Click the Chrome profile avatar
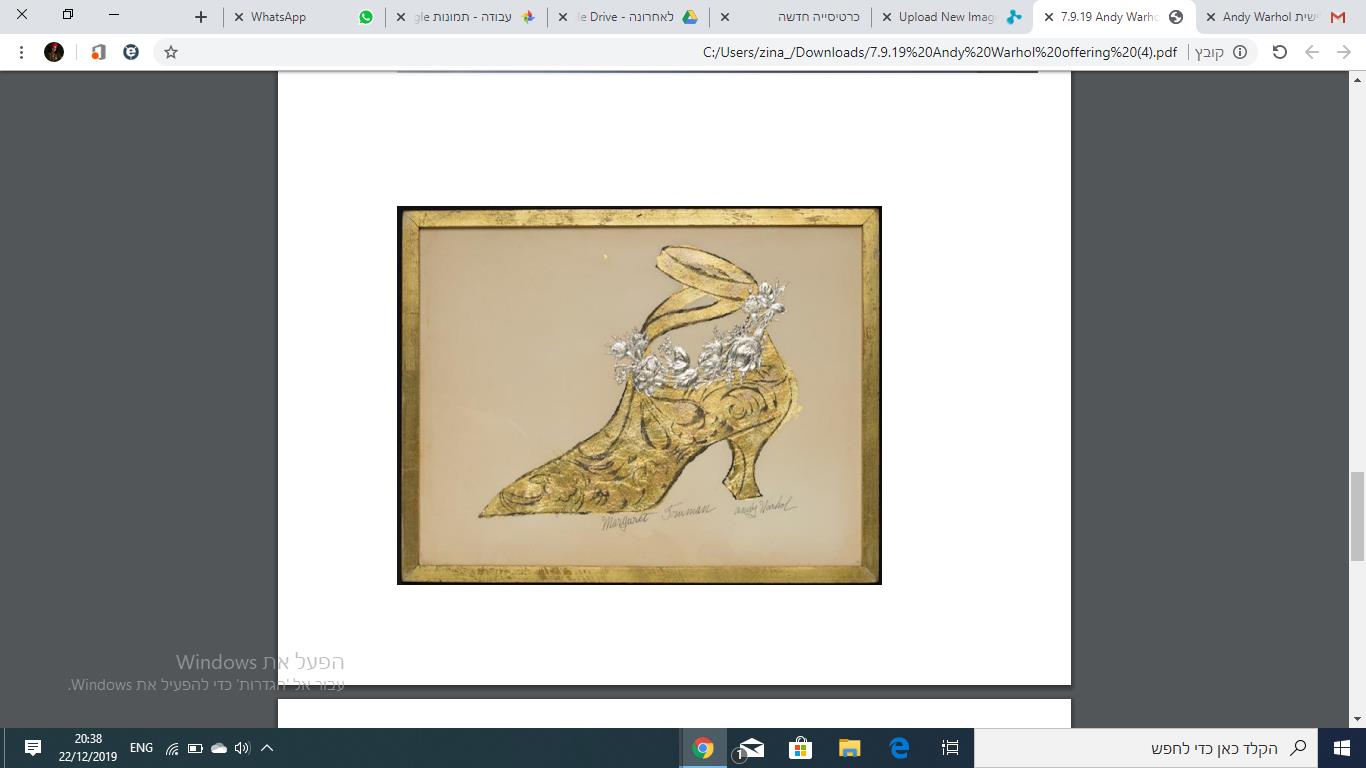 pos(54,52)
